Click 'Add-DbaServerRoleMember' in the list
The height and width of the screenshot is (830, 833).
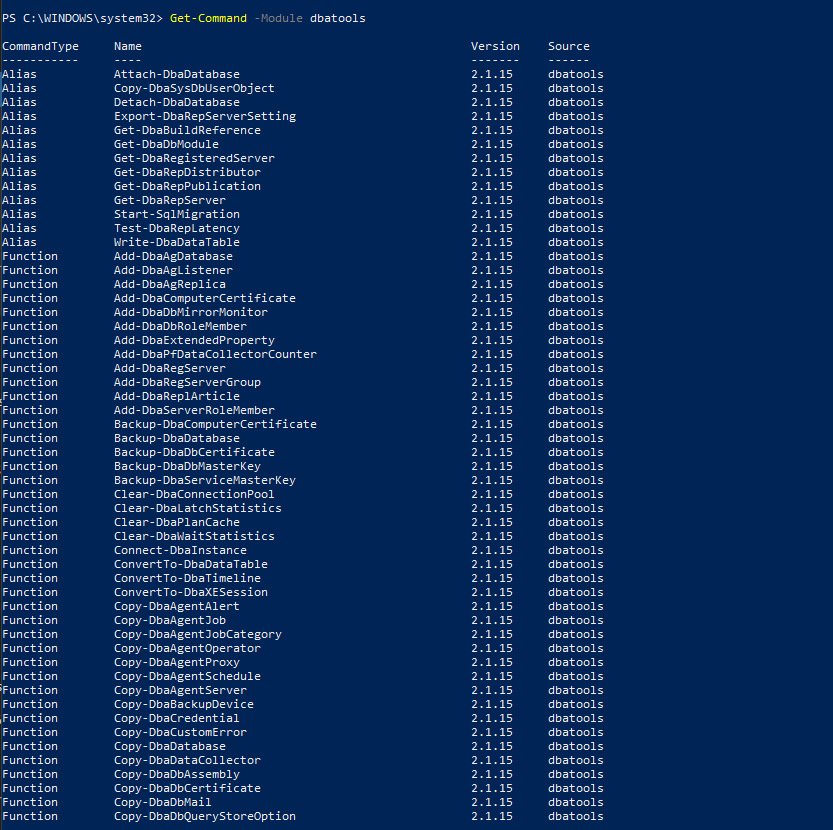pyautogui.click(x=194, y=410)
